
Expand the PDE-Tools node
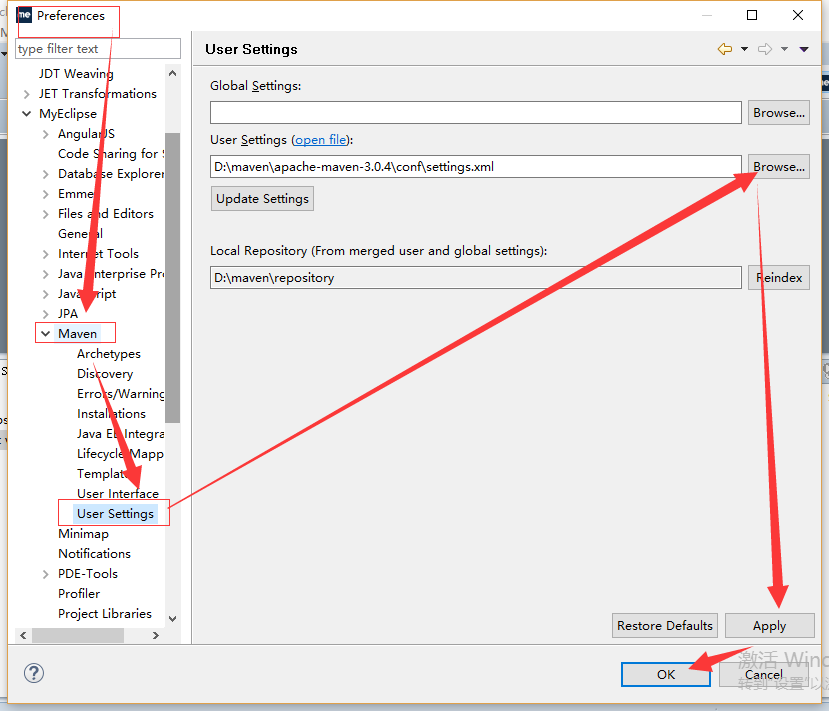tap(45, 574)
